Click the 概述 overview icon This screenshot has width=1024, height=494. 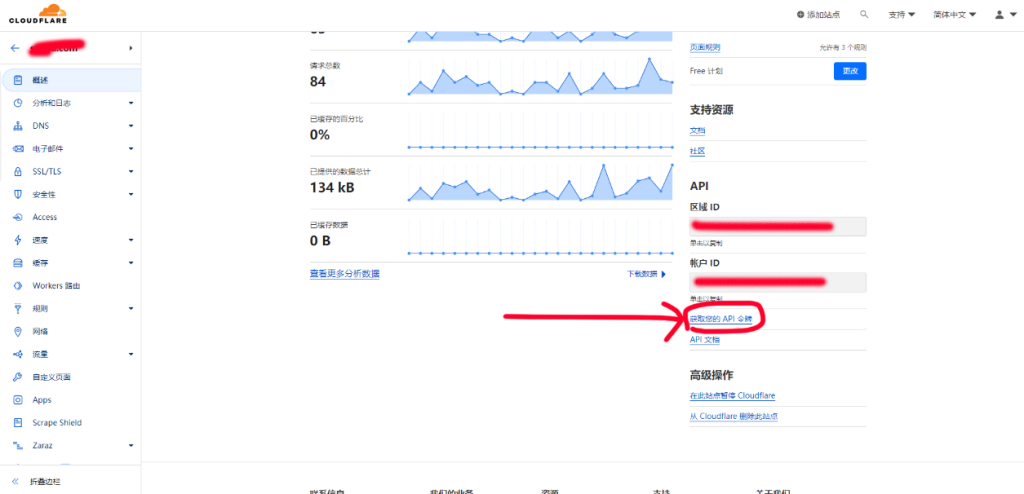tap(18, 80)
